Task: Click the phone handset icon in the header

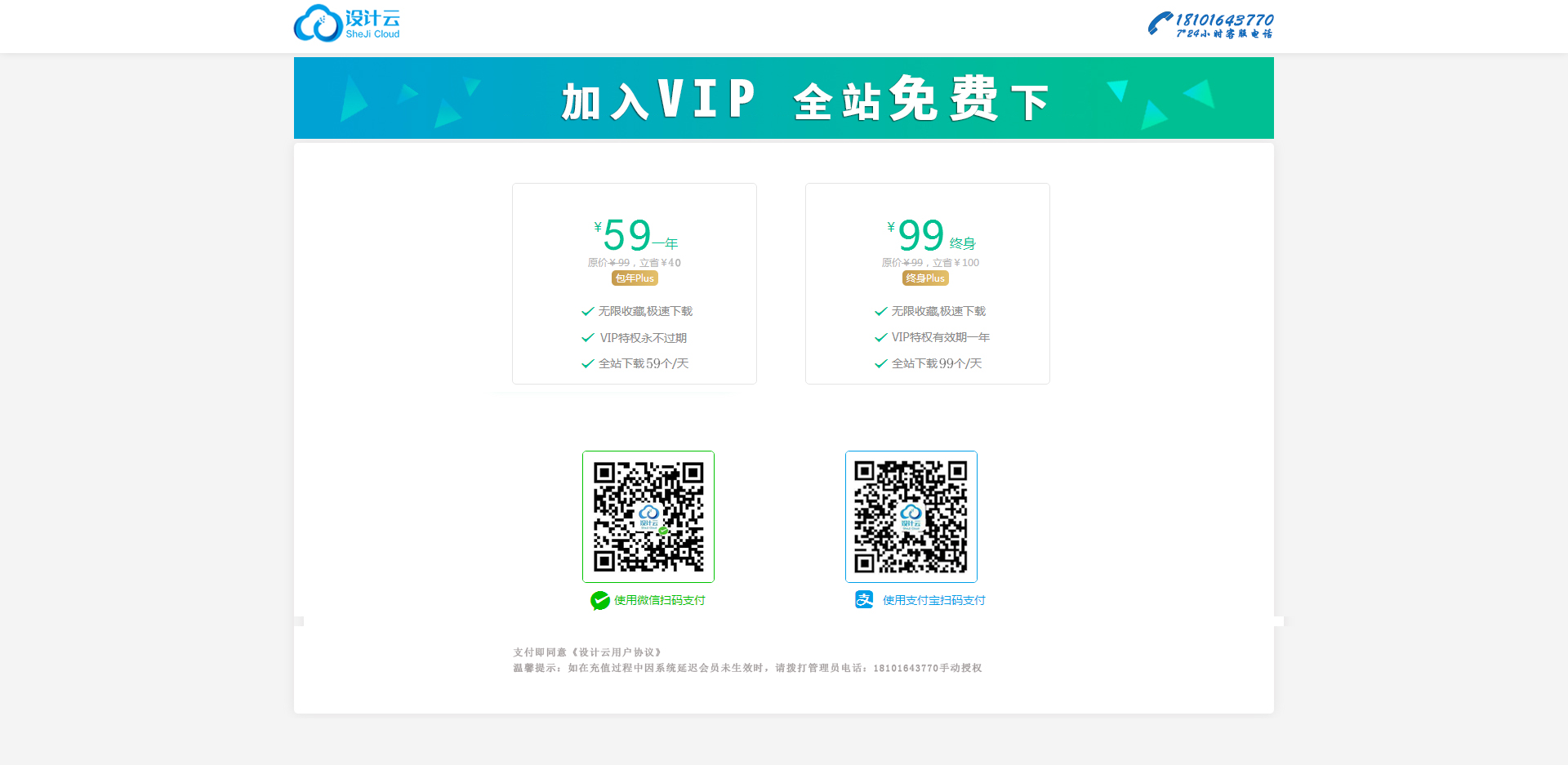Action: pos(1160,24)
